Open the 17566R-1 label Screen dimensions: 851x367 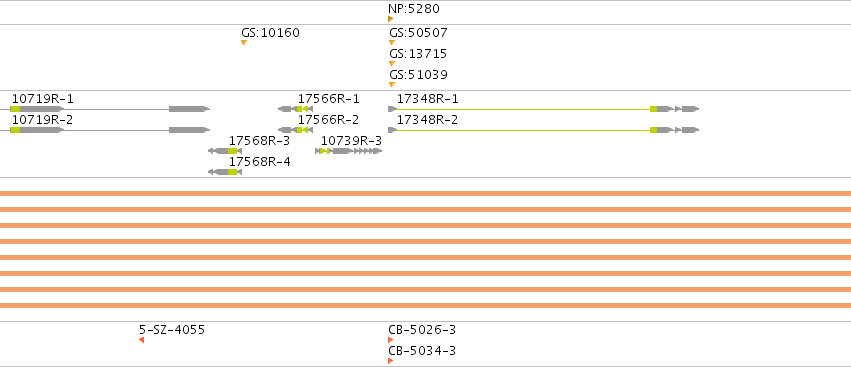[328, 99]
